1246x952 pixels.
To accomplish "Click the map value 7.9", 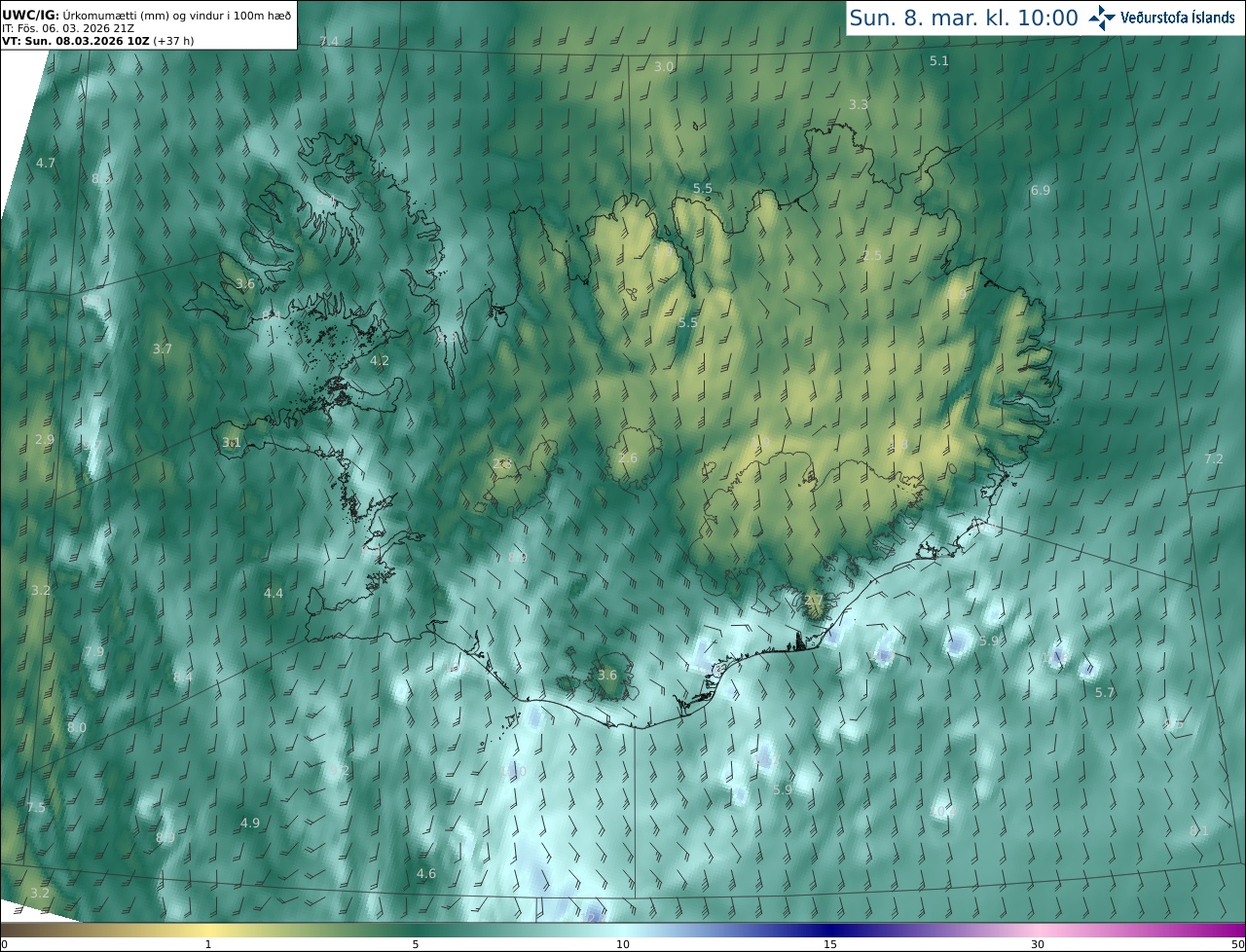I will click(x=93, y=651).
